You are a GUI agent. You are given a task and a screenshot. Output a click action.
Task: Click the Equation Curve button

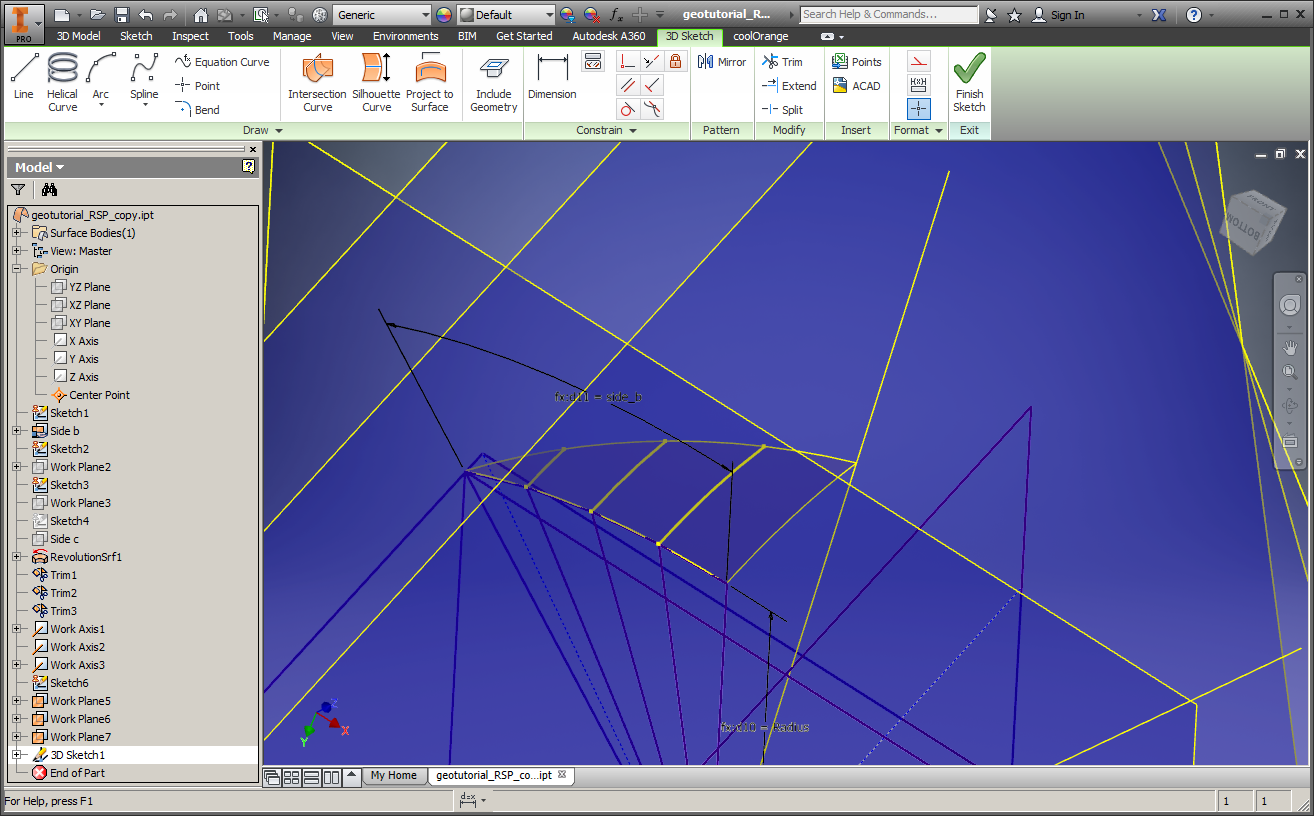[222, 62]
